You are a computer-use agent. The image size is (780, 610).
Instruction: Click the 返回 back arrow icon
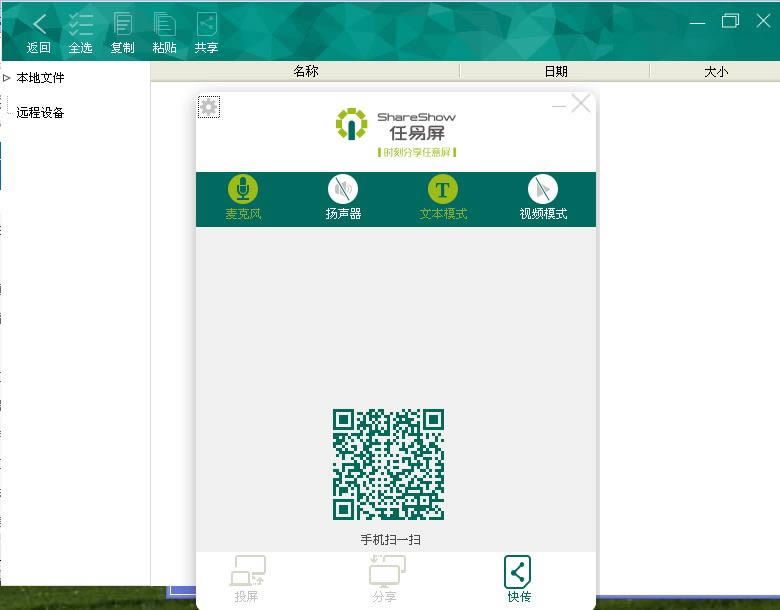39,25
